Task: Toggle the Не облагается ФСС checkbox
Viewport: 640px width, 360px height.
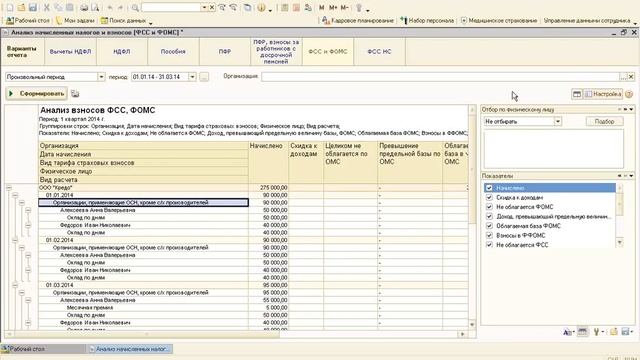Action: point(489,244)
